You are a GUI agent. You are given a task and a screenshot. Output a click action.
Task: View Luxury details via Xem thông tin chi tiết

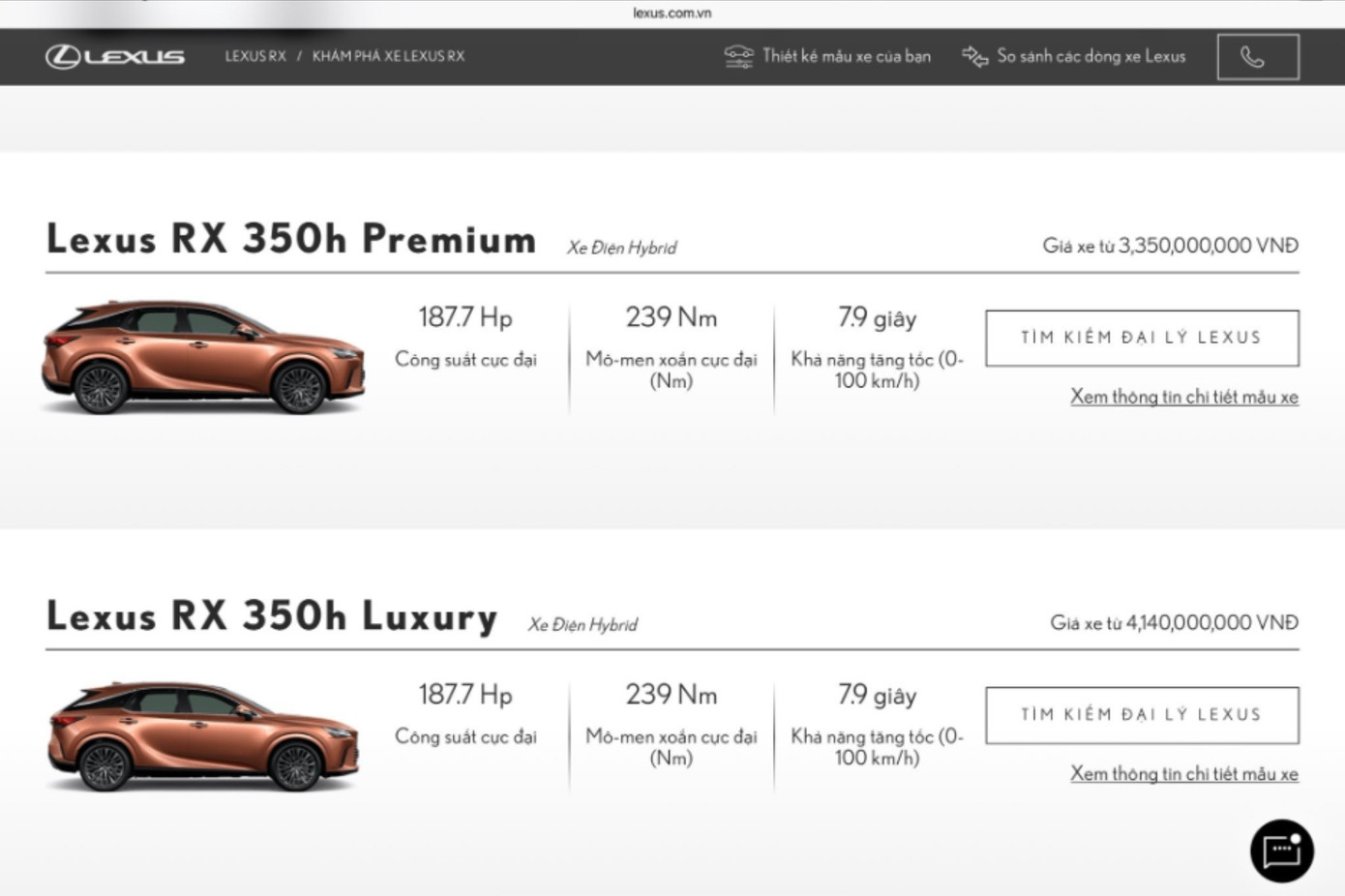click(1183, 774)
